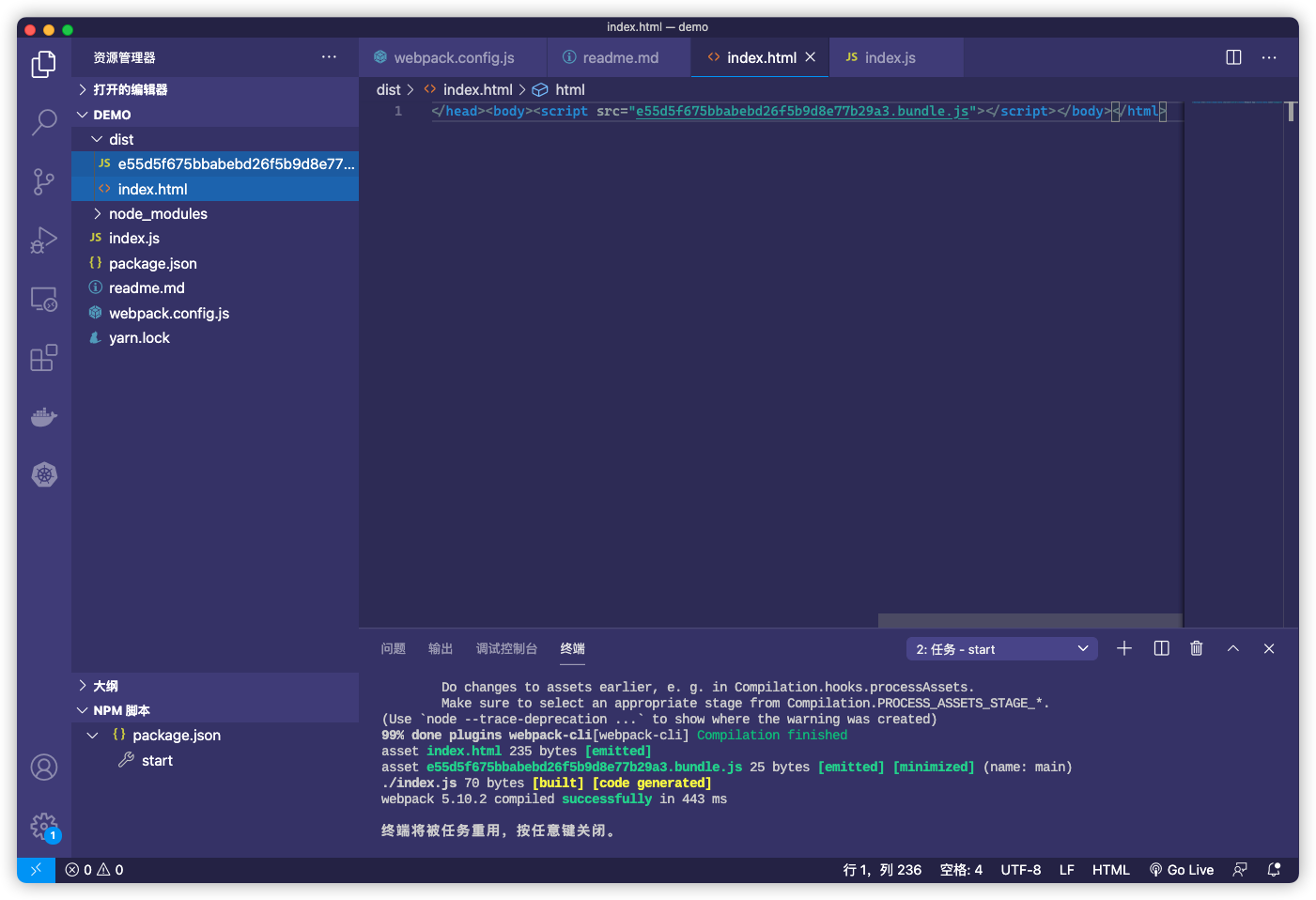Open the Docker view icon
1316x900 pixels.
point(44,416)
